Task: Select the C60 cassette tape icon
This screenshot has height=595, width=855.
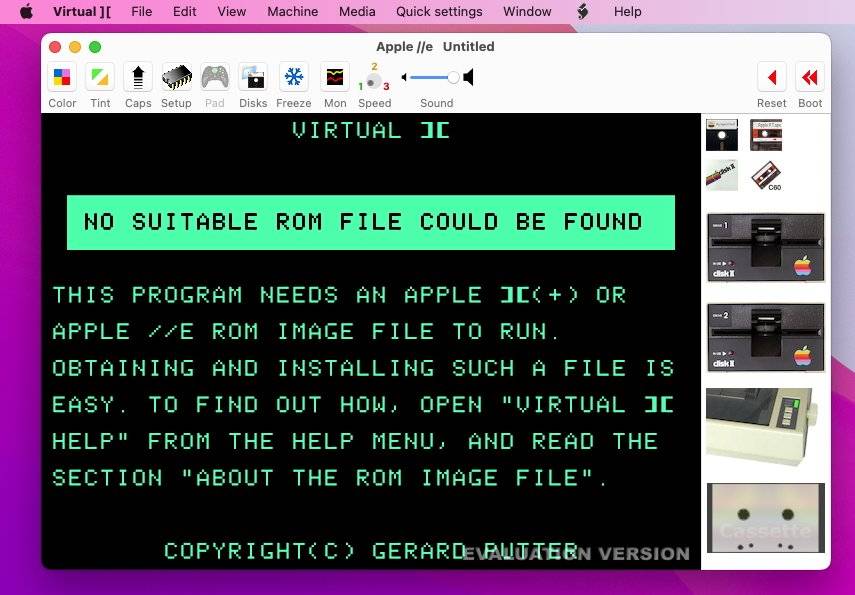Action: (x=766, y=175)
